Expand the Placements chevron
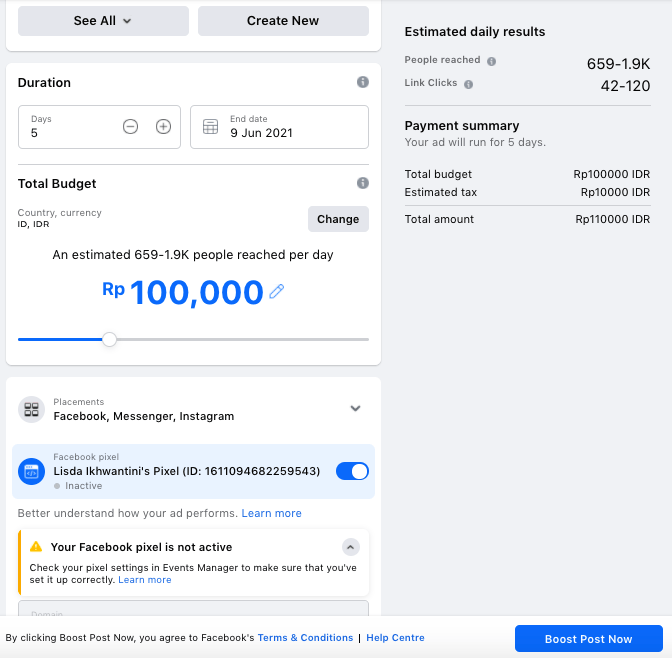 (x=355, y=408)
